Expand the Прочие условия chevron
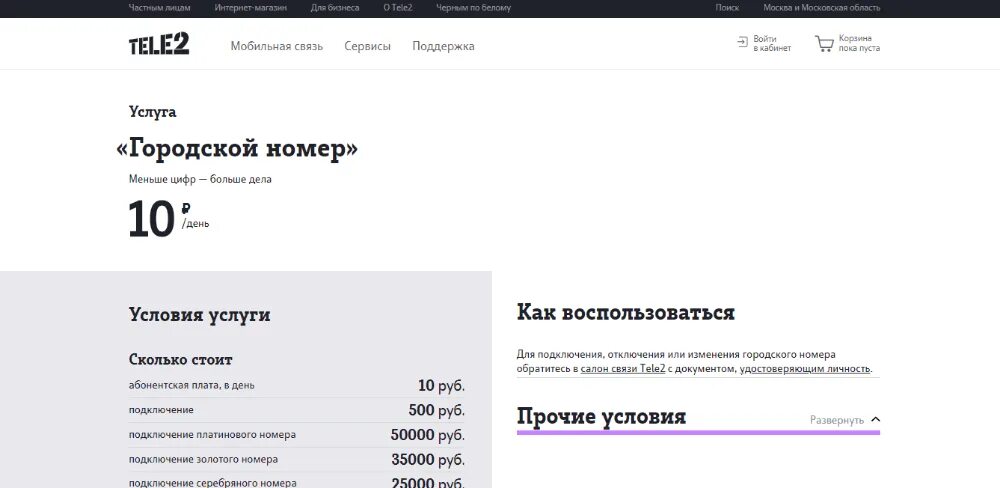1000x488 pixels. [876, 419]
